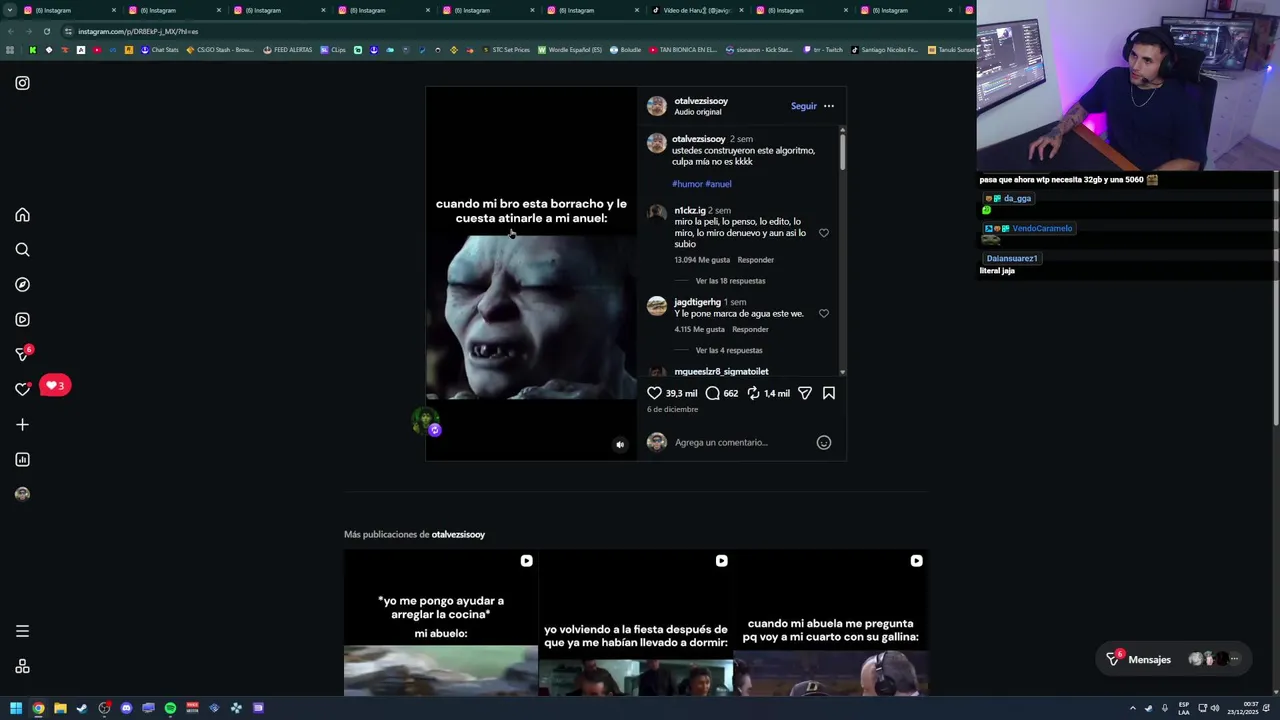Toggle mute on the video
Image resolution: width=1280 pixels, height=720 pixels.
click(619, 445)
